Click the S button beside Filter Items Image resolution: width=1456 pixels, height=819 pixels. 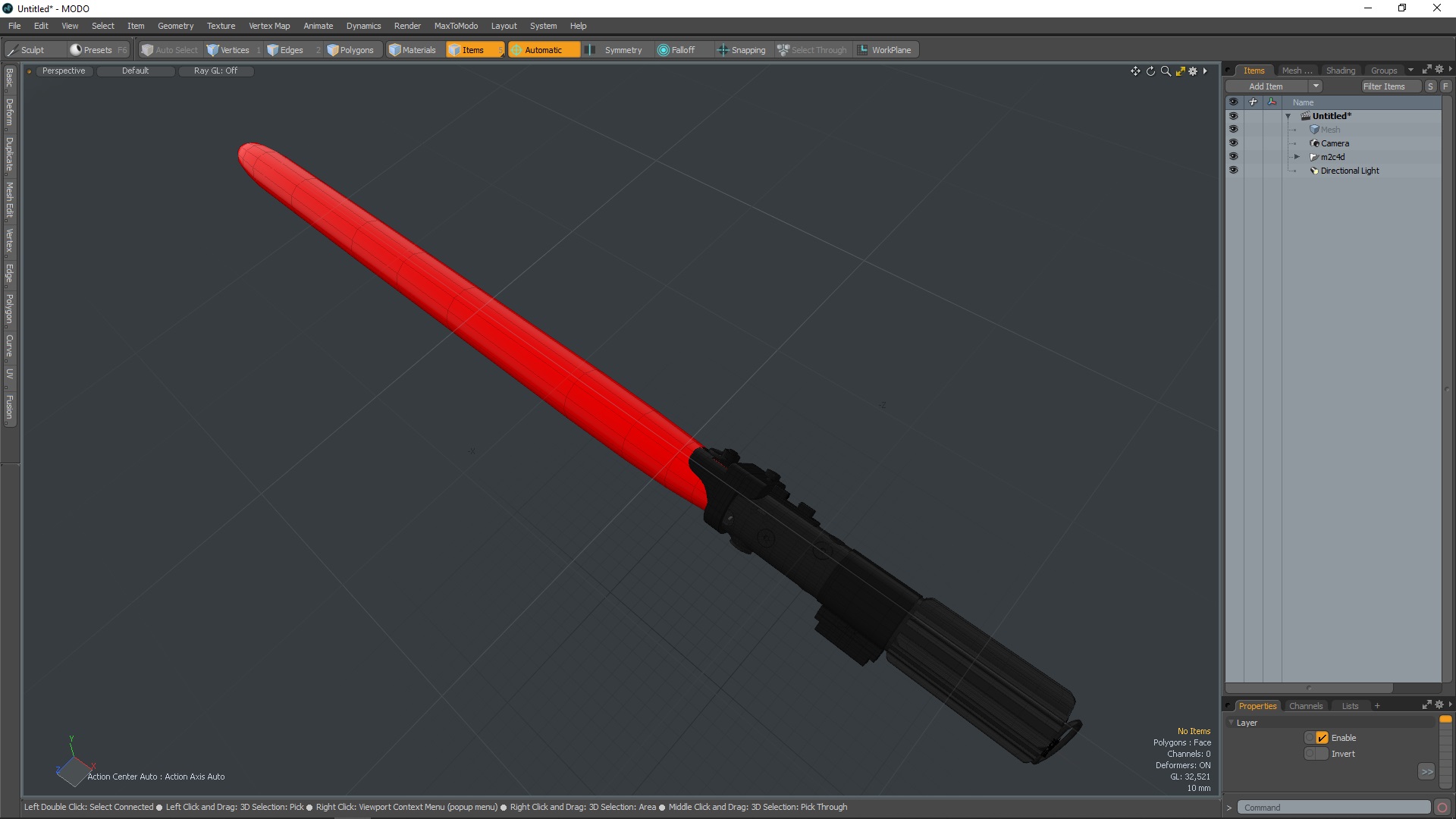1431,86
